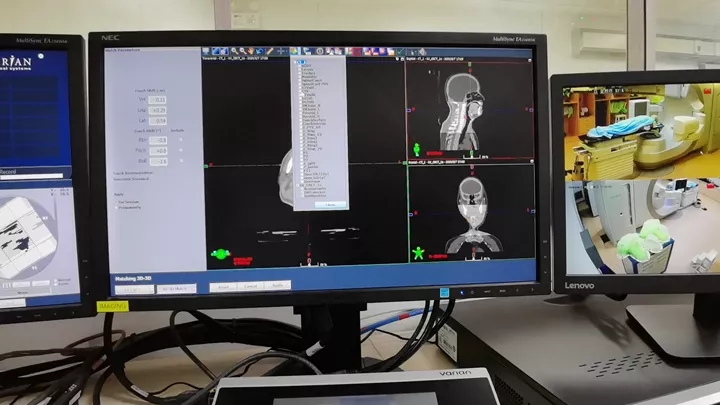
Task: Click the Reset button at the bottom
Action: pyautogui.click(x=223, y=286)
